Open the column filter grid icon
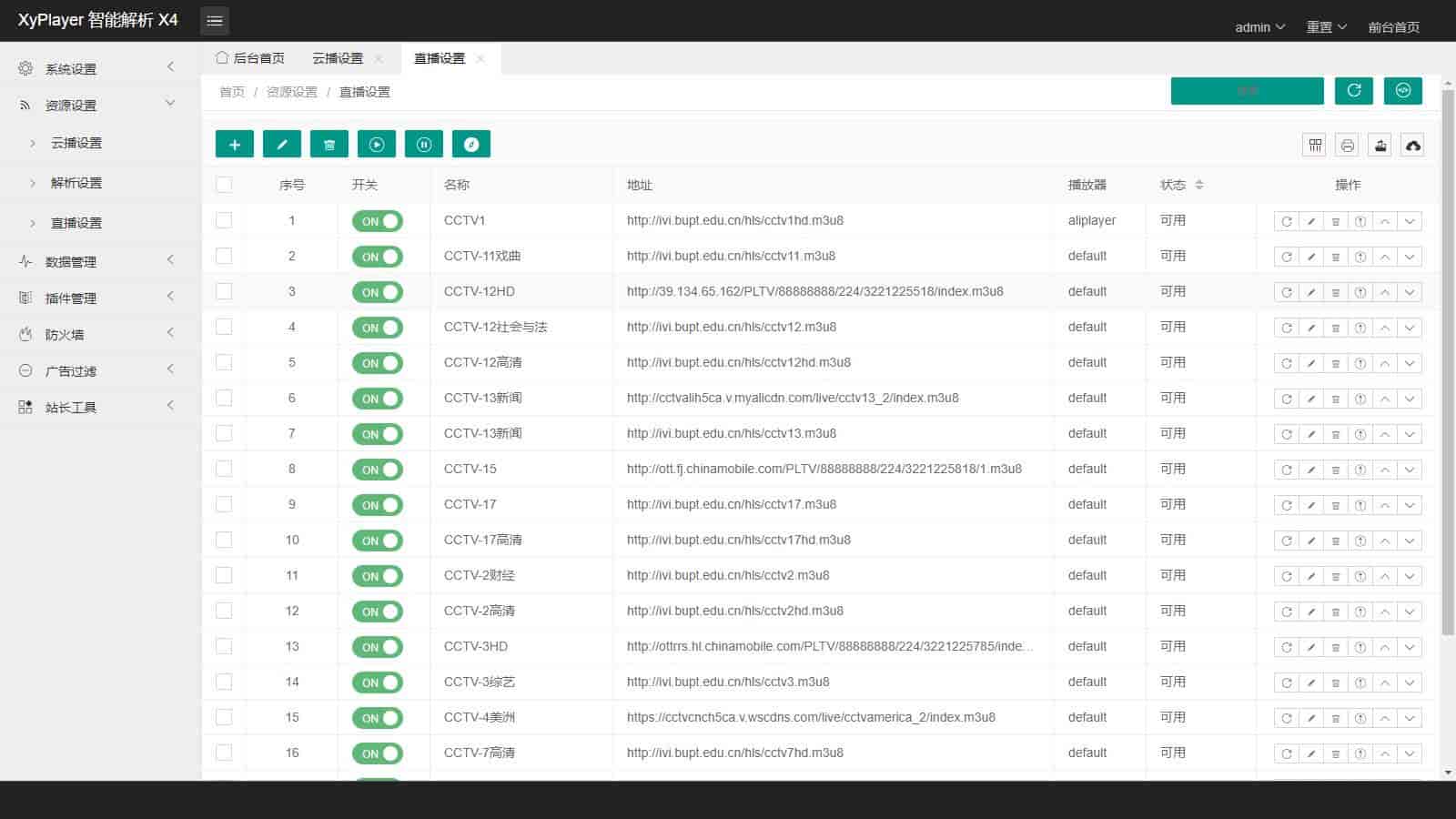Screen dimensions: 1456x819 pyautogui.click(x=1315, y=146)
